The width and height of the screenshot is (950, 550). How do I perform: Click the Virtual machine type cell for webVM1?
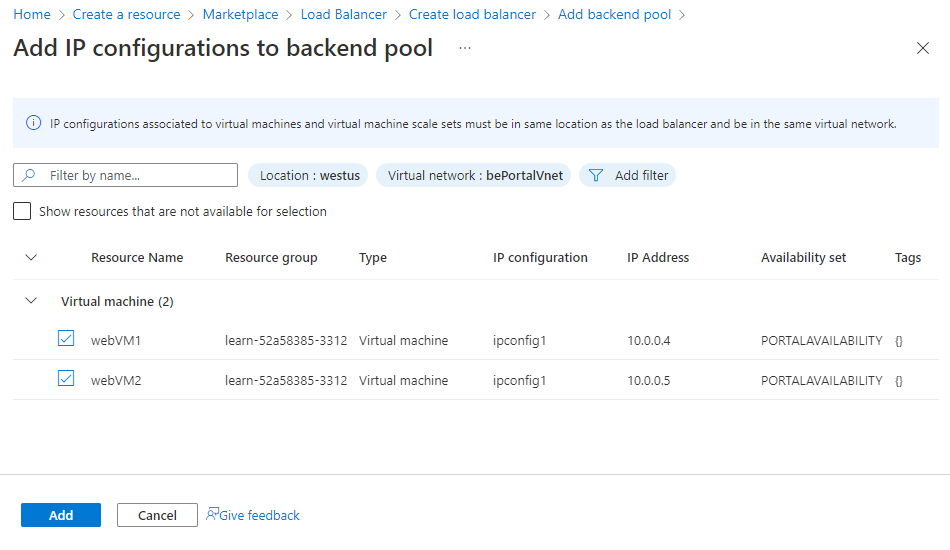coord(404,340)
